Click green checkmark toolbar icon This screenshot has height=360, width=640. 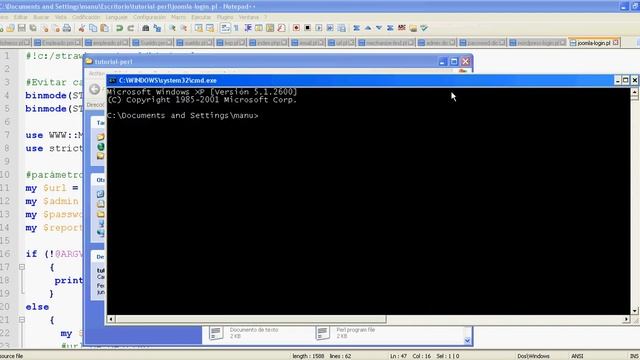[x=424, y=28]
